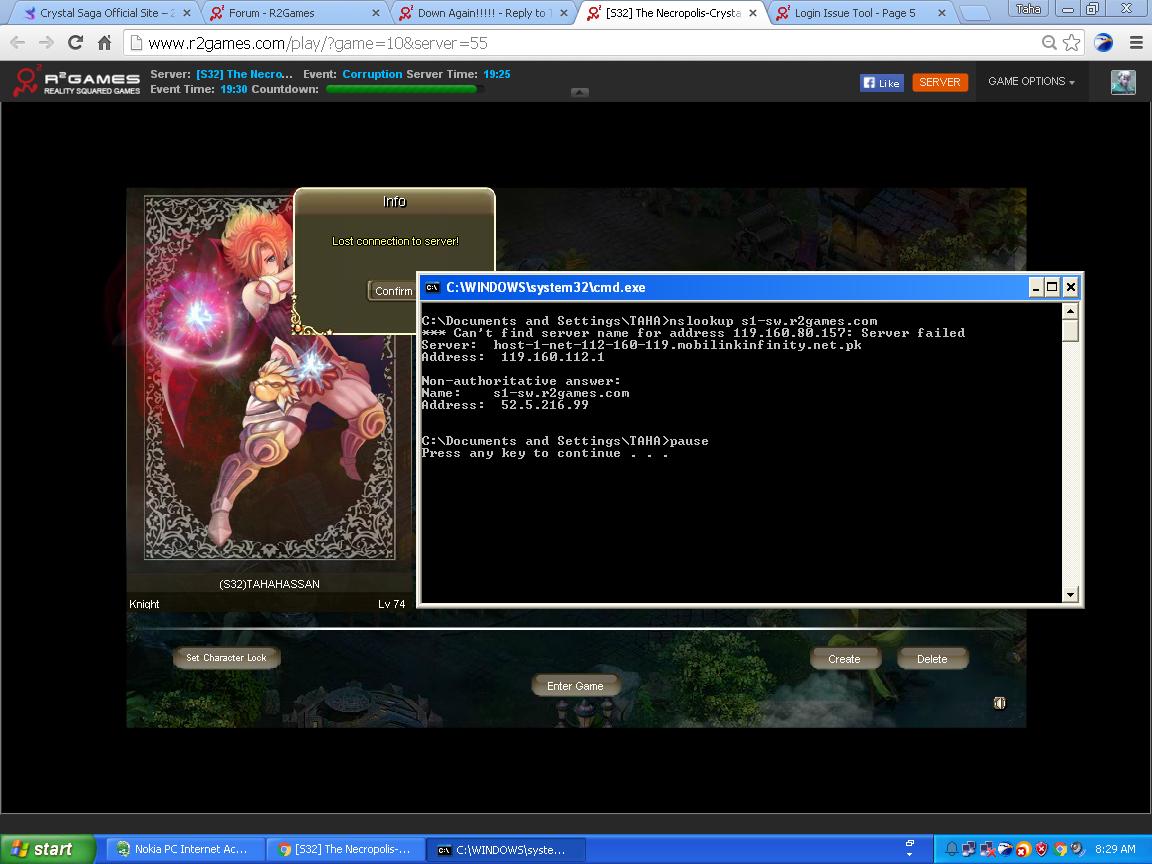1152x864 pixels.
Task: Click the R2Games logo
Action: click(x=76, y=82)
